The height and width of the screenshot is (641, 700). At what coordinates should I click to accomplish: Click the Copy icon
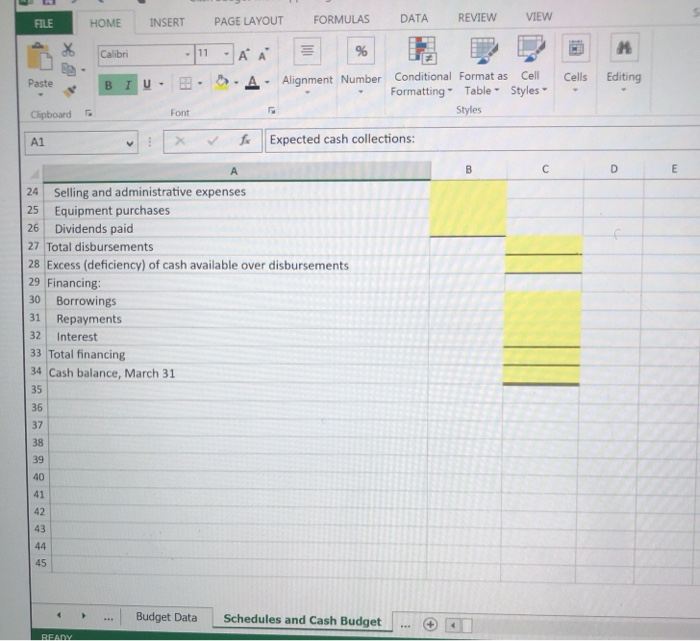(68, 69)
